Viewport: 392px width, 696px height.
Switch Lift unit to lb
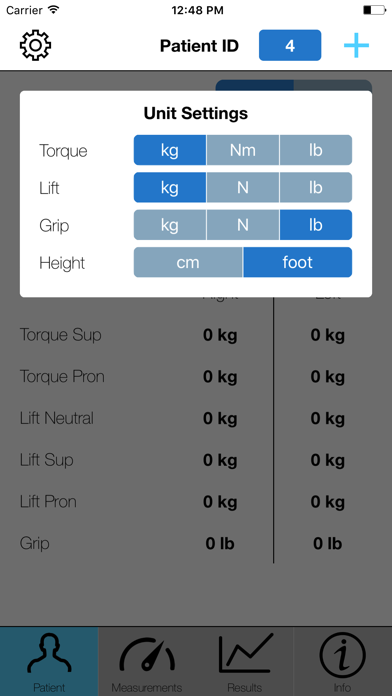click(316, 187)
